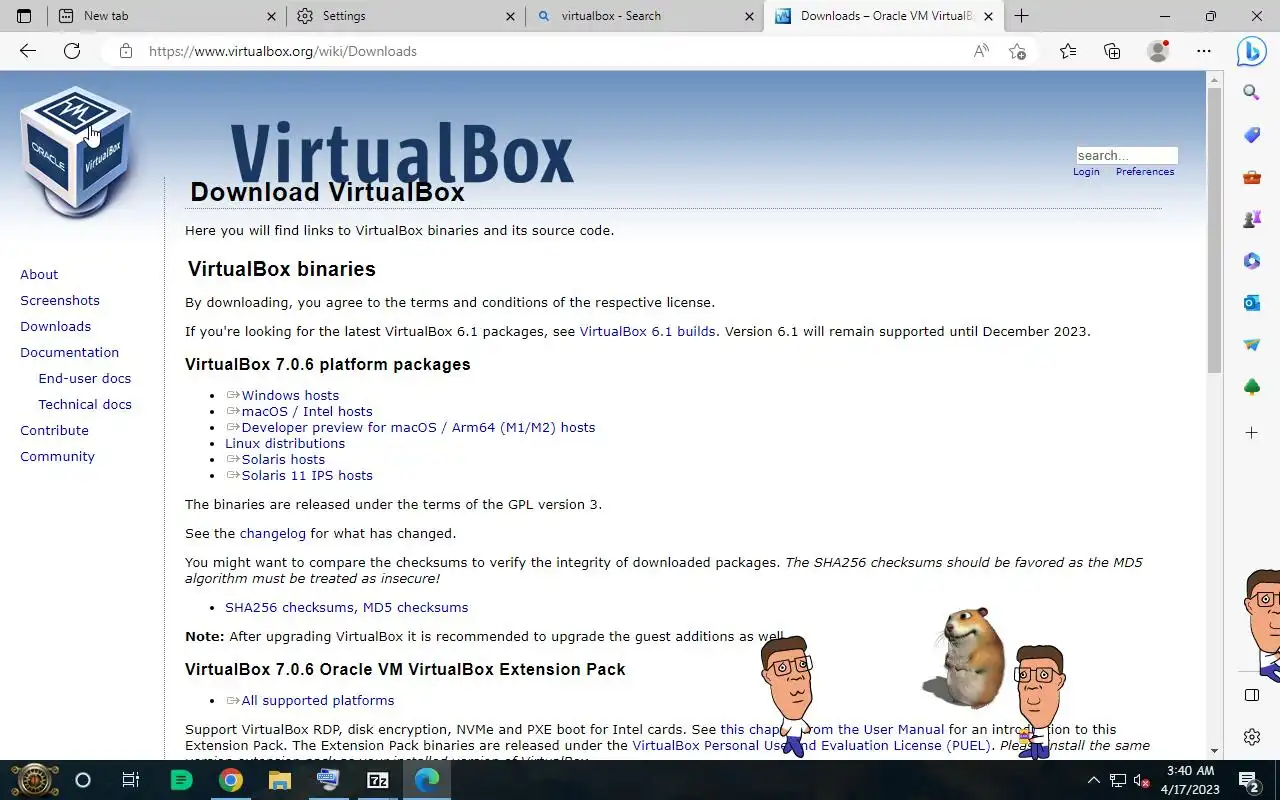Open Task View on the taskbar
Screen dimensions: 1280x800
coord(131,780)
